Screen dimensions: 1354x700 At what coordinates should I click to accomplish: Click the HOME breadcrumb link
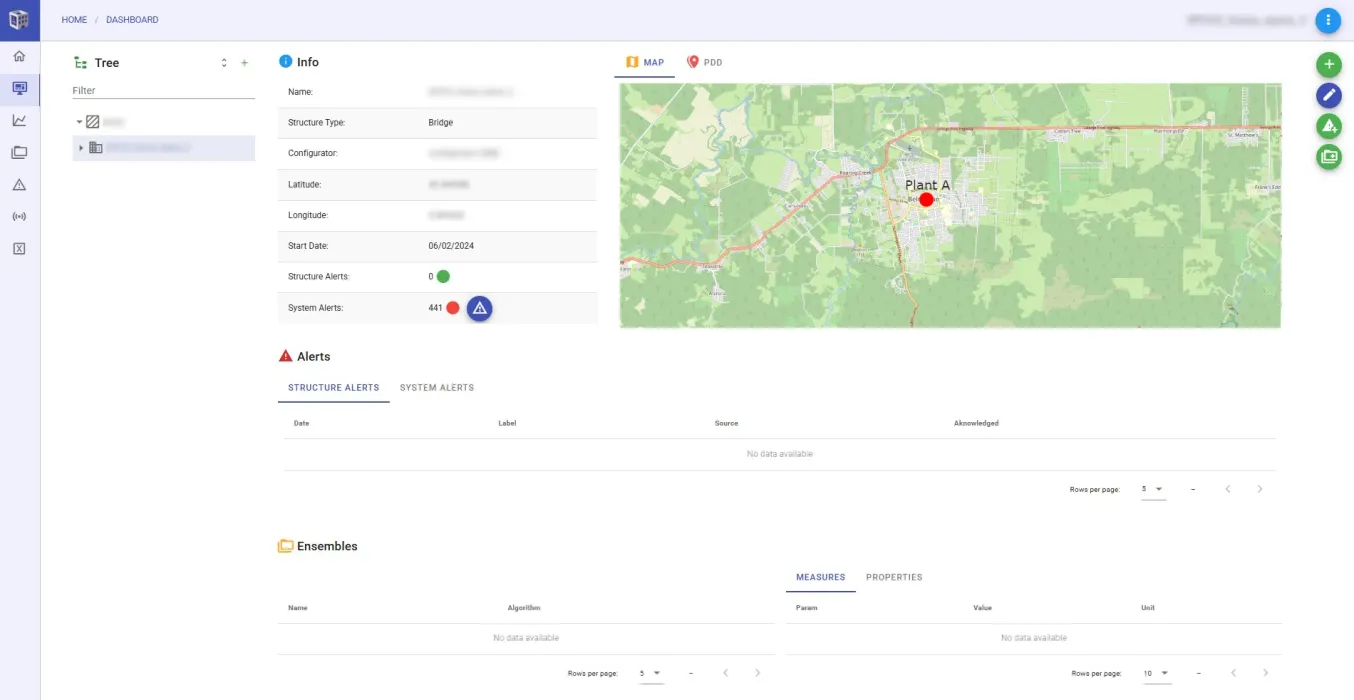click(x=74, y=19)
